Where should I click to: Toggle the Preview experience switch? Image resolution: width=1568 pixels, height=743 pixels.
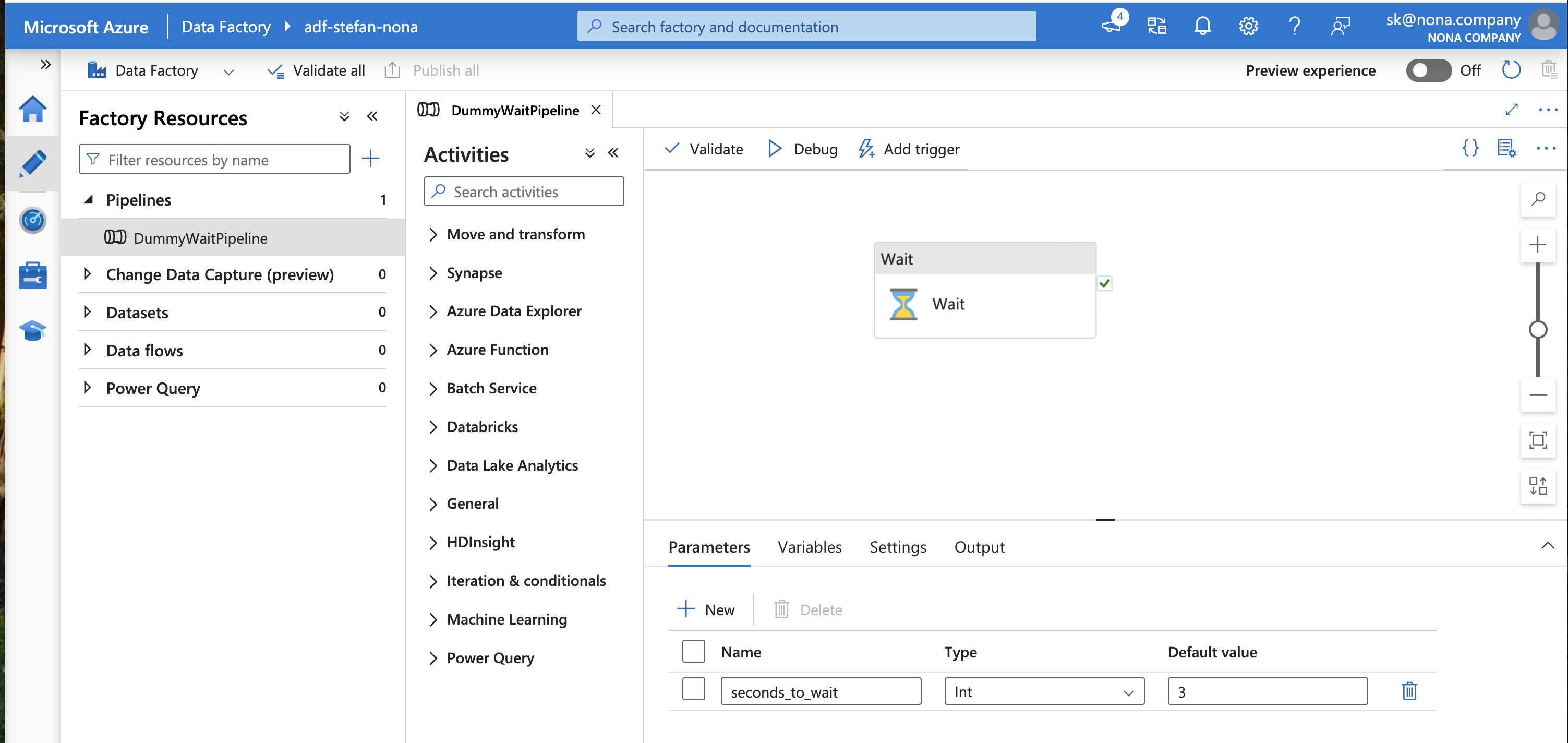click(x=1428, y=70)
